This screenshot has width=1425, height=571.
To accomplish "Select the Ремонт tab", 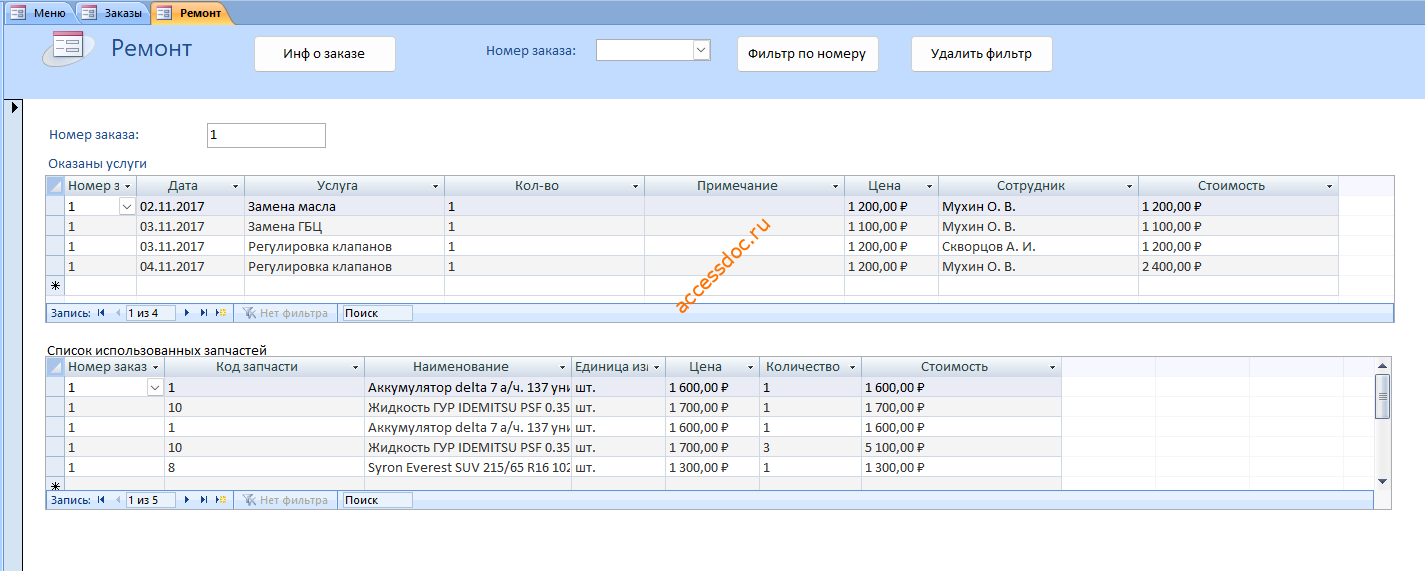I will pos(190,13).
